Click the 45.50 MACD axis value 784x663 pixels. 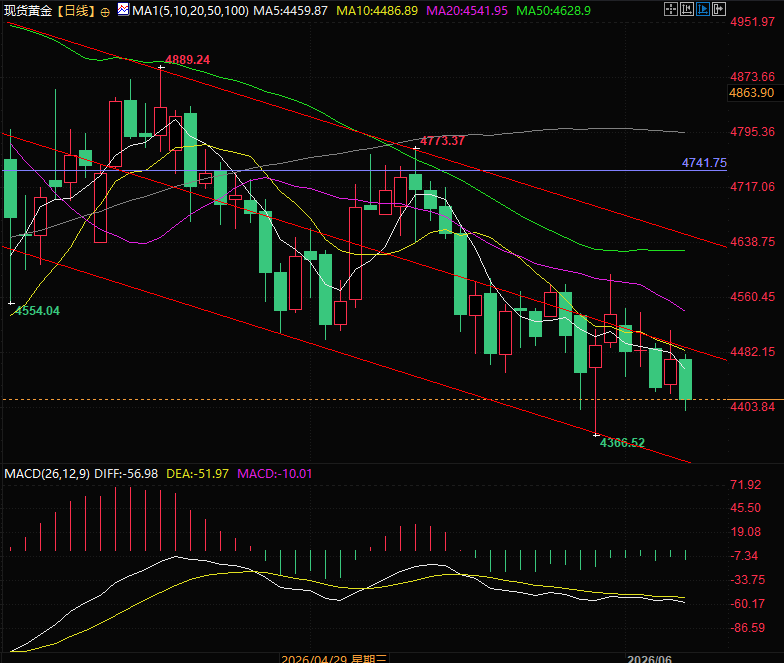coord(746,508)
